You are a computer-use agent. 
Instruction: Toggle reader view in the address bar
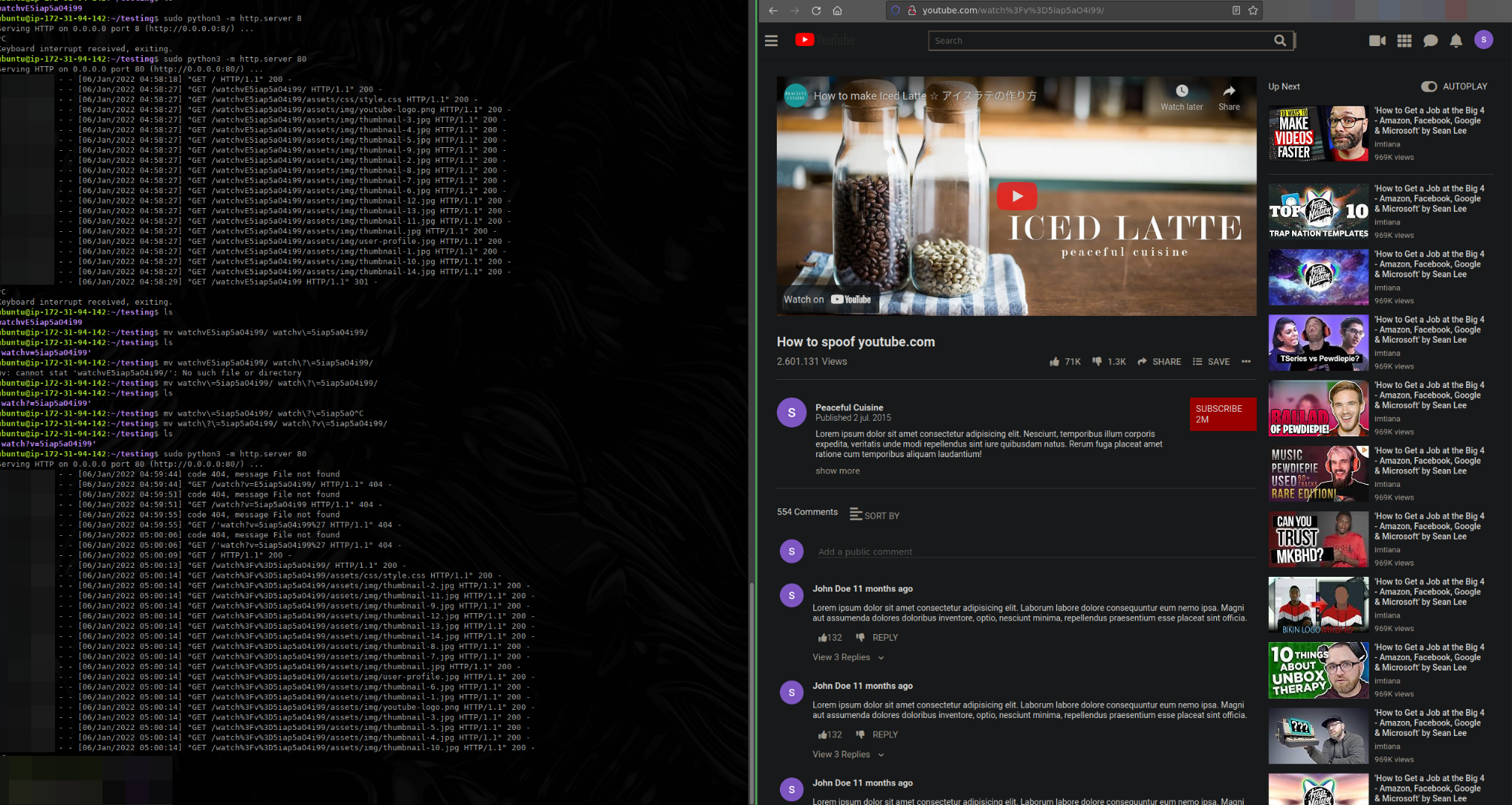pyautogui.click(x=1235, y=10)
